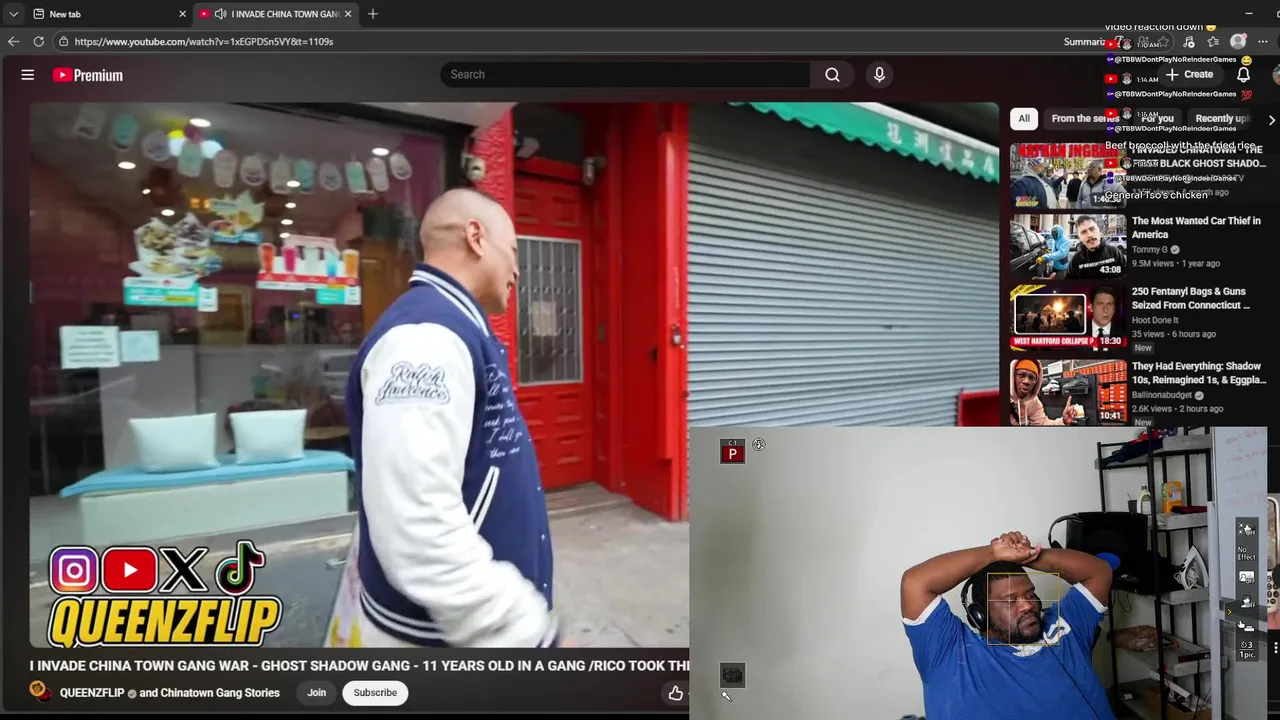Screen dimensions: 1280x720
Task: Open YouTube notifications bell
Action: tap(1243, 75)
